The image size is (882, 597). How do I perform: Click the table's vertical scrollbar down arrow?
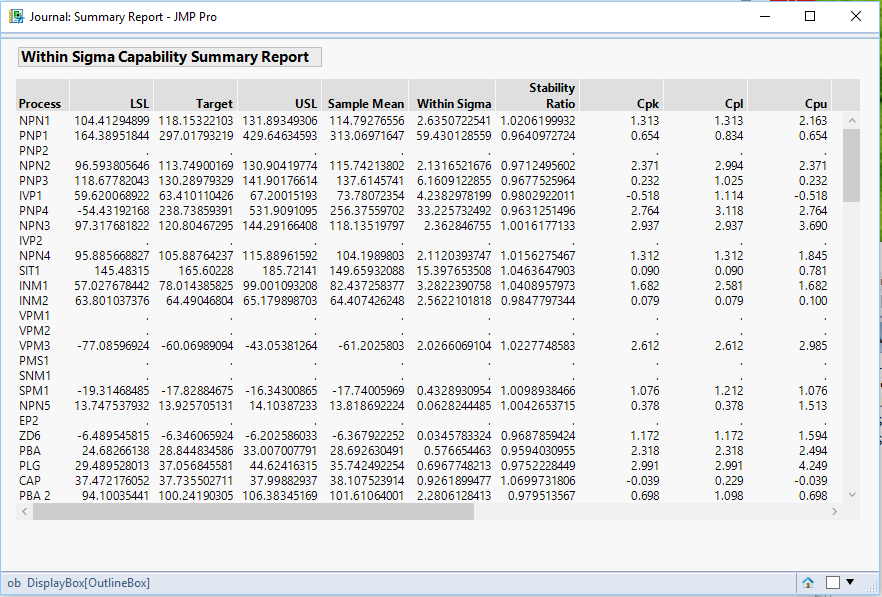click(852, 495)
